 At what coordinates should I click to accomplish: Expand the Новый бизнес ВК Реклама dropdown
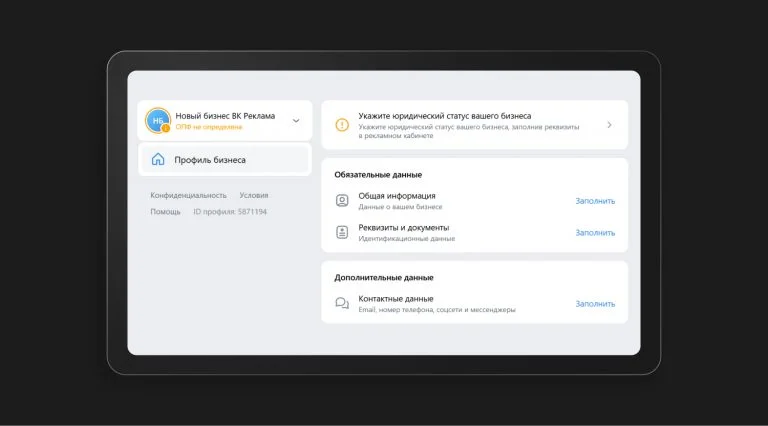coord(296,120)
